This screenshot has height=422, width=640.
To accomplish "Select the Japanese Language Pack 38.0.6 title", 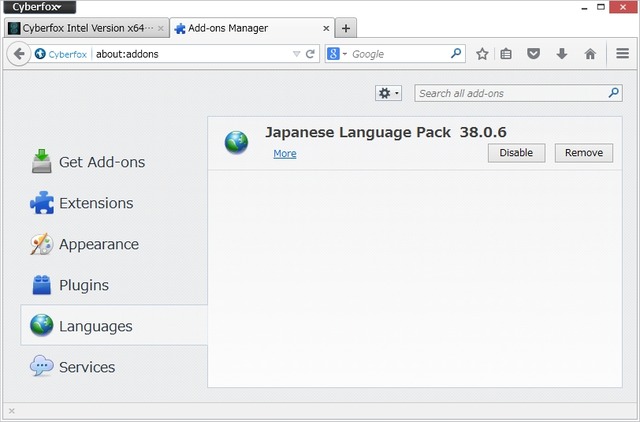I will [386, 132].
